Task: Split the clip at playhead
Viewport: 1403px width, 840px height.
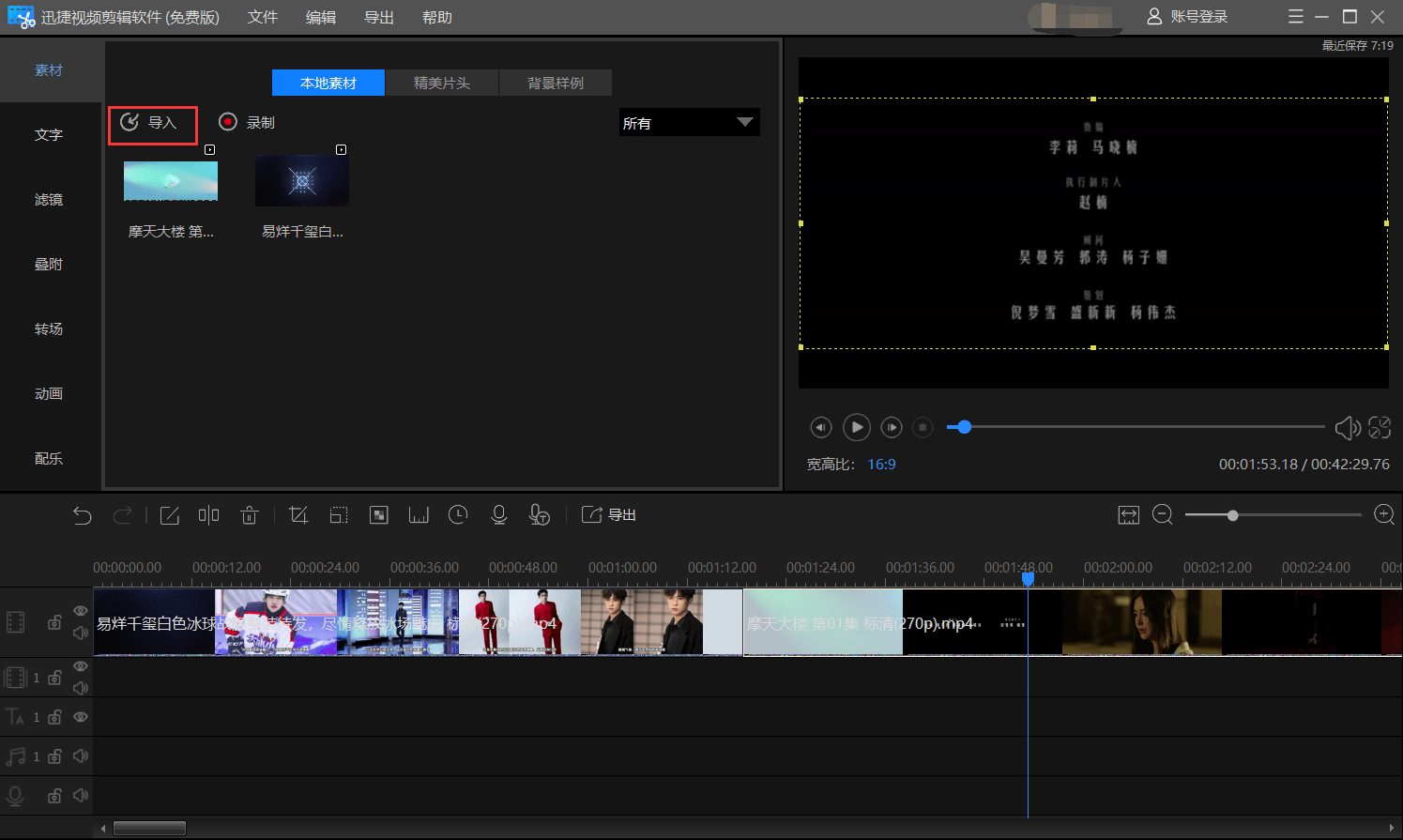Action: pyautogui.click(x=208, y=515)
